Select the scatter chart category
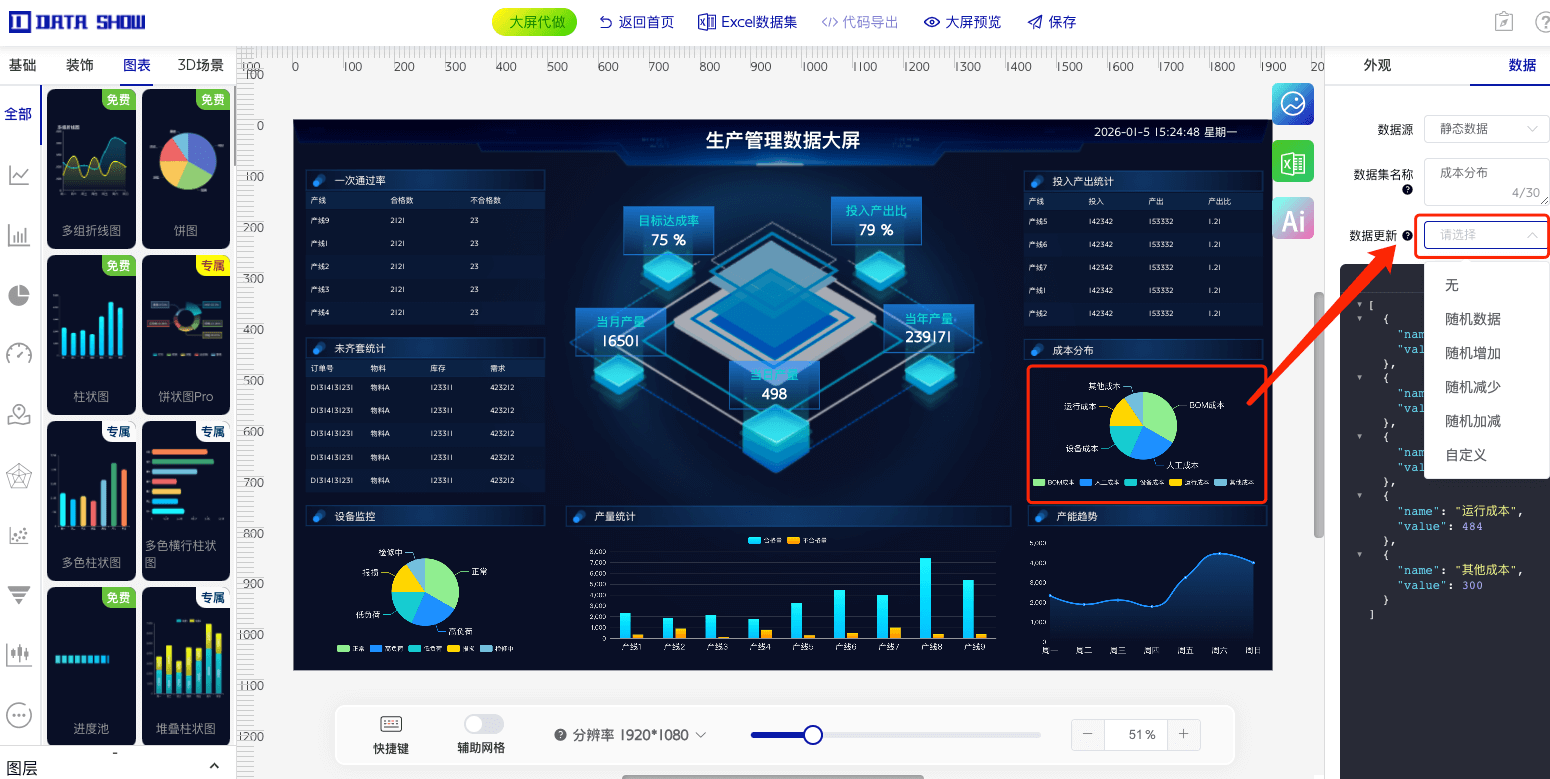Screen dimensions: 1550x779 tap(19, 535)
